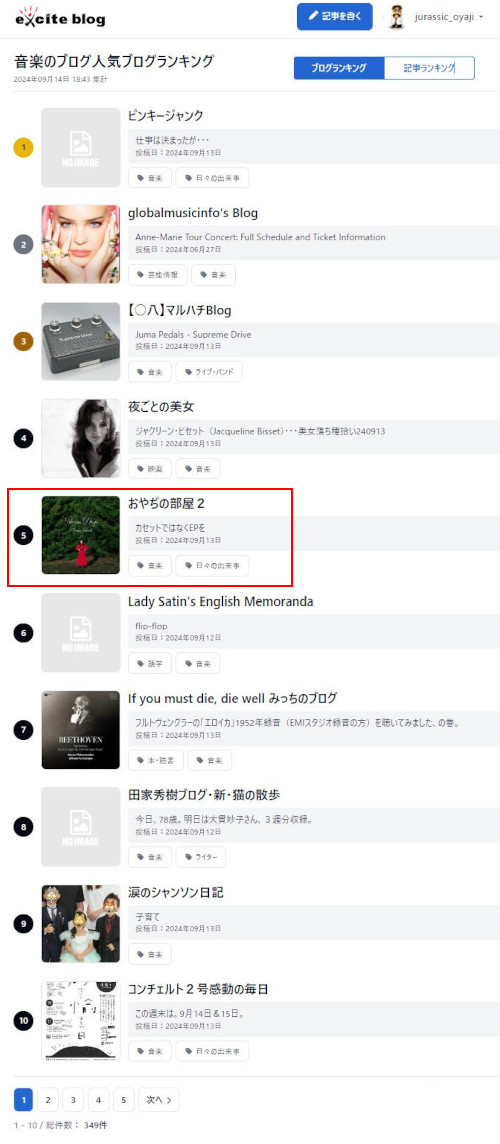
Task: Click the ライター tag chip
Action: tap(201, 857)
